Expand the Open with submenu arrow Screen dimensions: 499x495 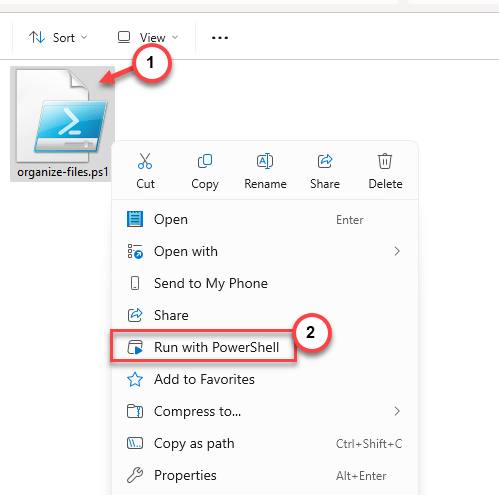coord(397,251)
